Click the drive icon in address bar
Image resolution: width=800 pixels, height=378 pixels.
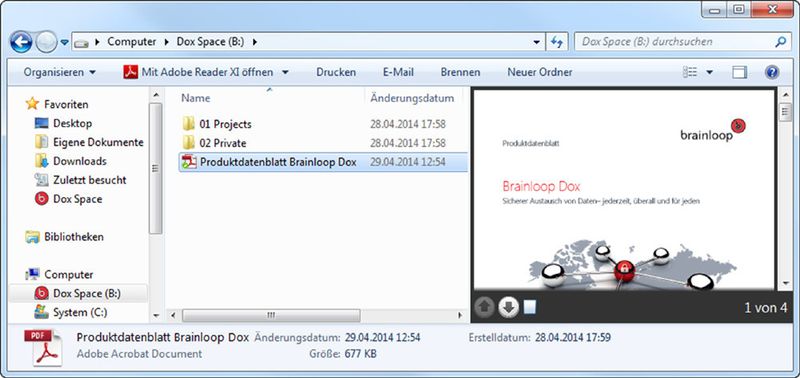(x=82, y=43)
